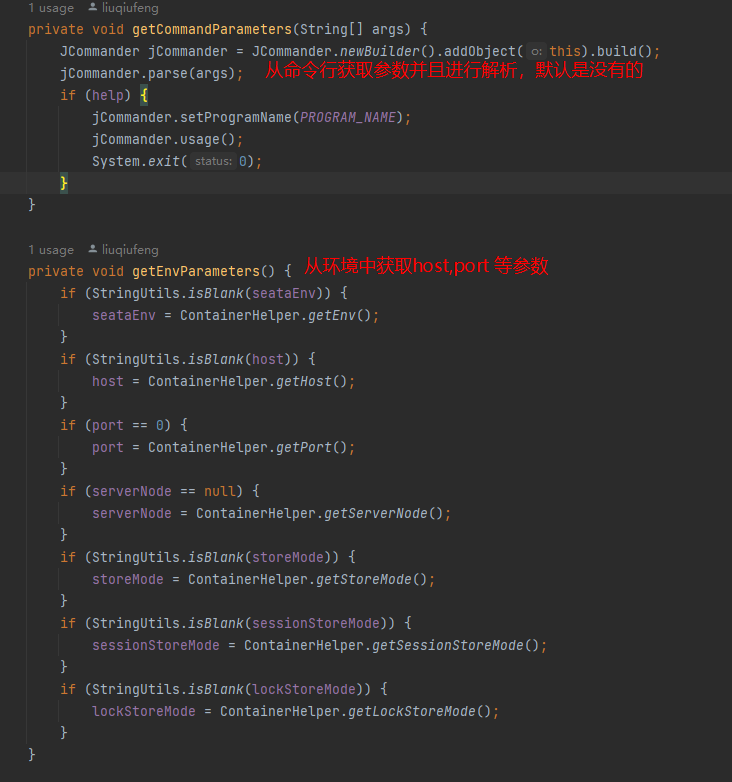Click author hint liuqiufeng above getEnvParameters
This screenshot has width=732, height=782.
pyautogui.click(x=123, y=250)
